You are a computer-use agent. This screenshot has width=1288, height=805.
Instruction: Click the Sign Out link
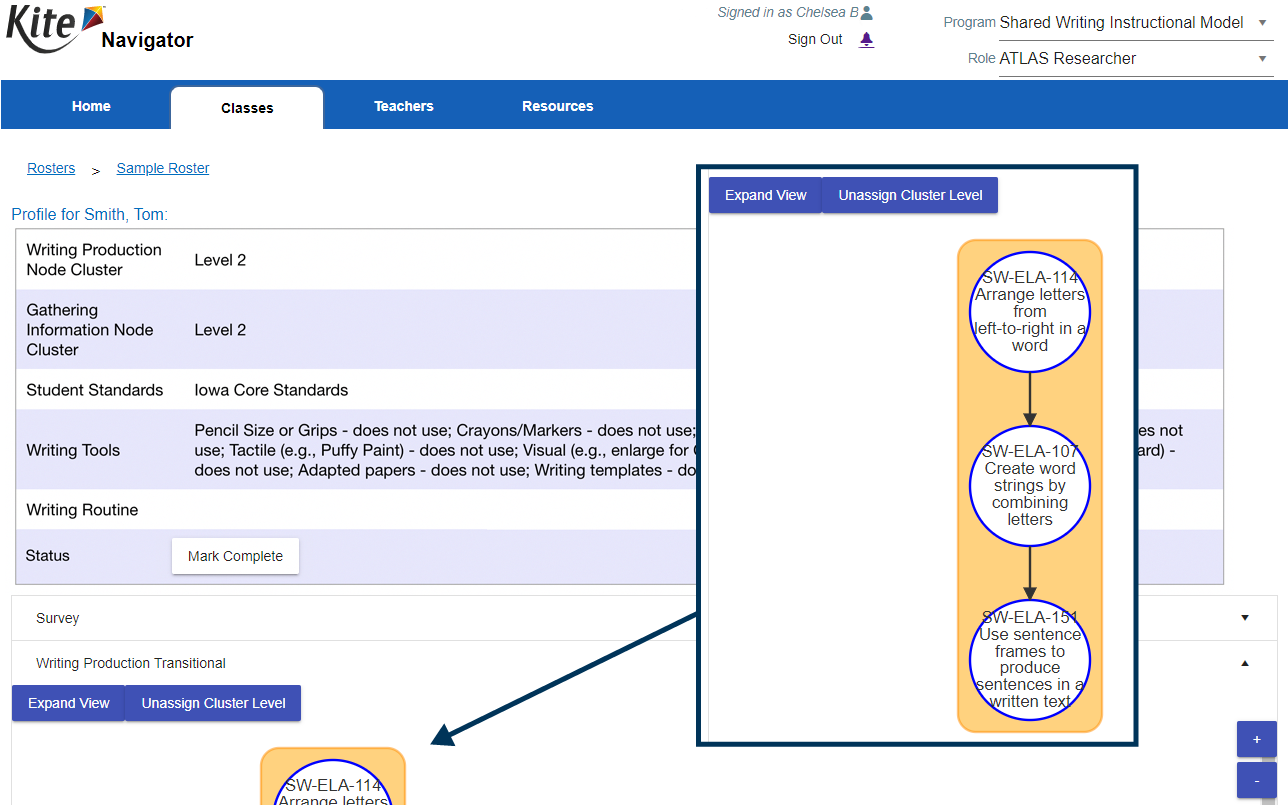tap(815, 40)
